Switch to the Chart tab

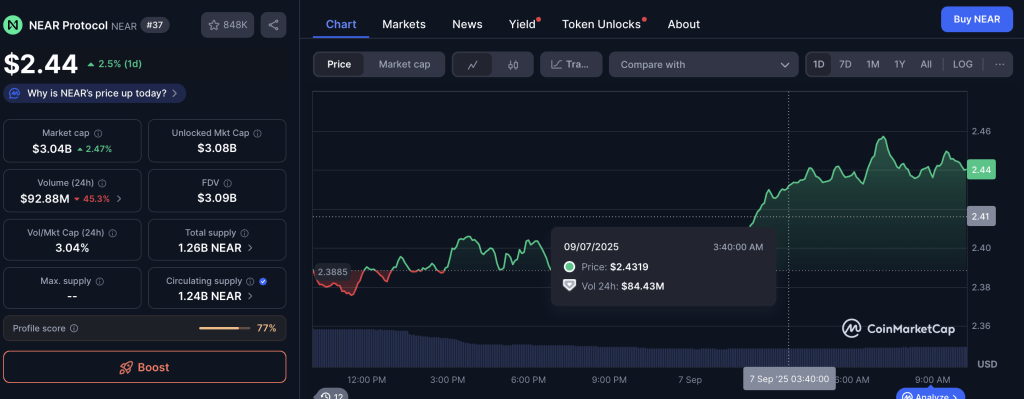pos(341,24)
